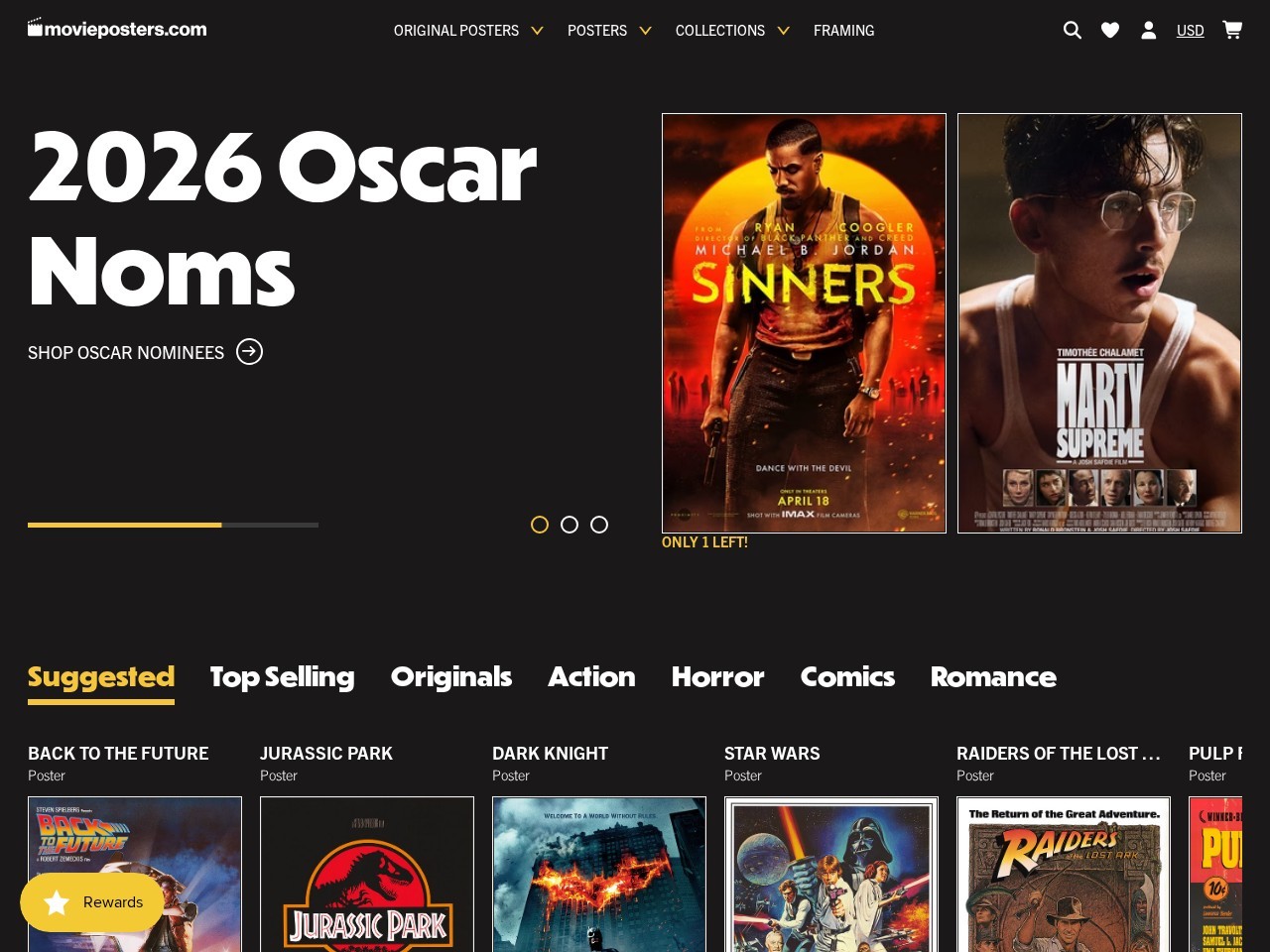1270x952 pixels.
Task: Click the movieposters.com logo
Action: click(x=116, y=28)
